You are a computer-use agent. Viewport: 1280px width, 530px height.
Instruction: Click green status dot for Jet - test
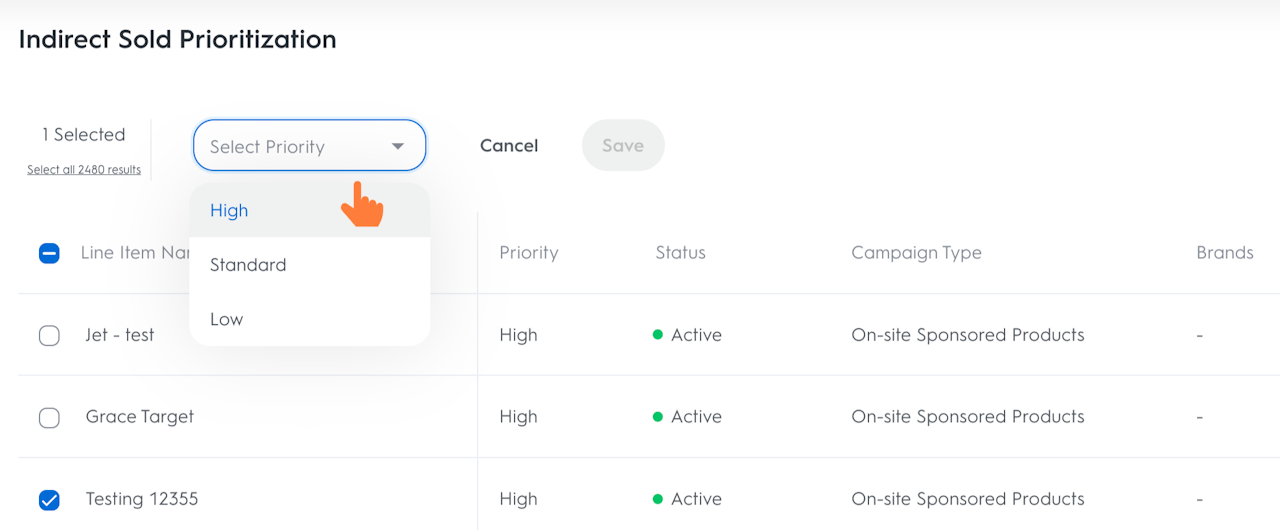coord(658,335)
